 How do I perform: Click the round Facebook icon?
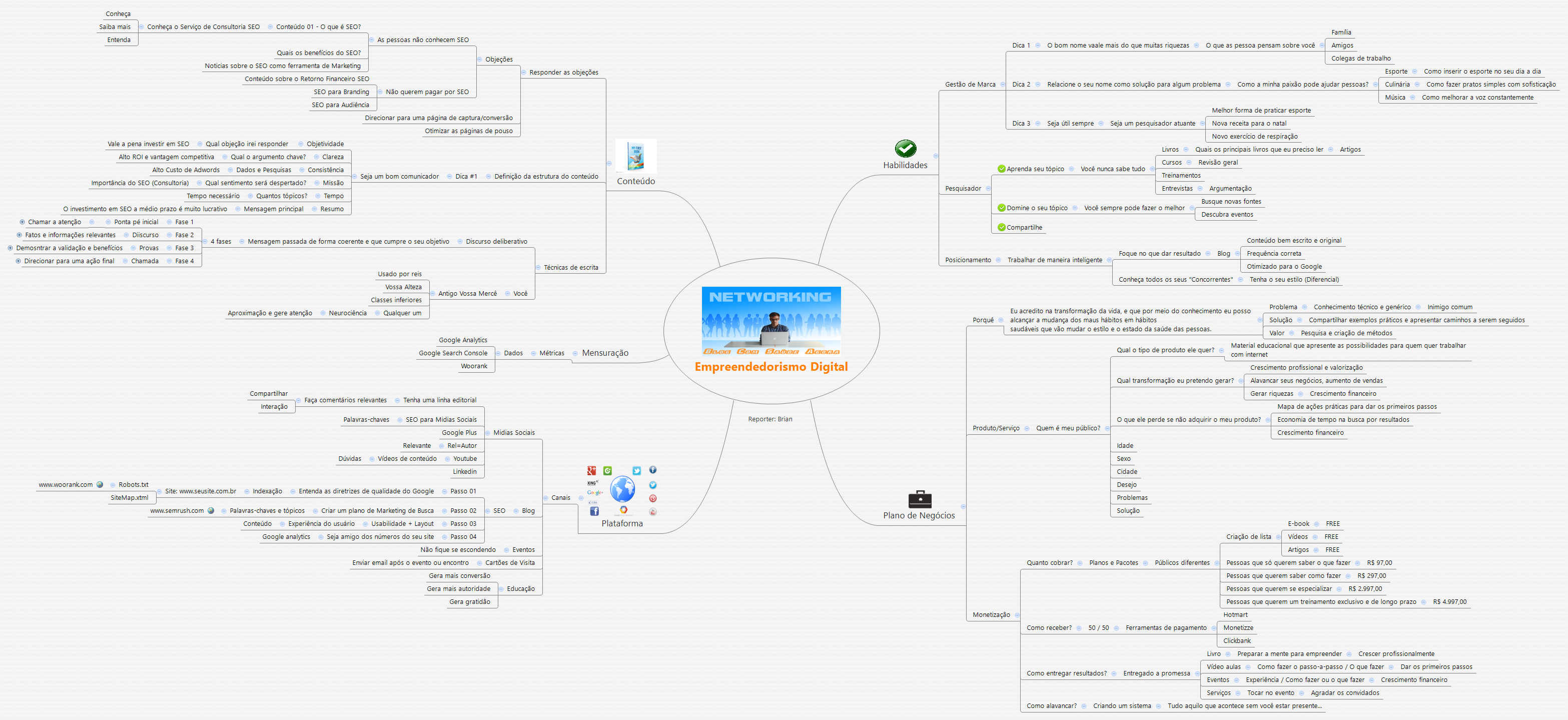pyautogui.click(x=652, y=470)
